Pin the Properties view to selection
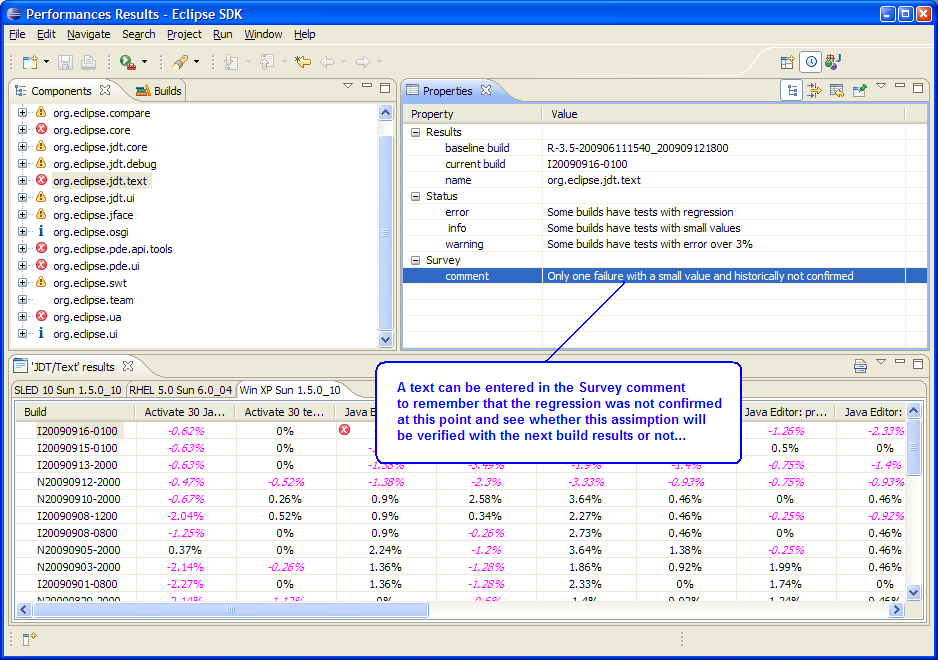This screenshot has height=660, width=938. coord(859,91)
